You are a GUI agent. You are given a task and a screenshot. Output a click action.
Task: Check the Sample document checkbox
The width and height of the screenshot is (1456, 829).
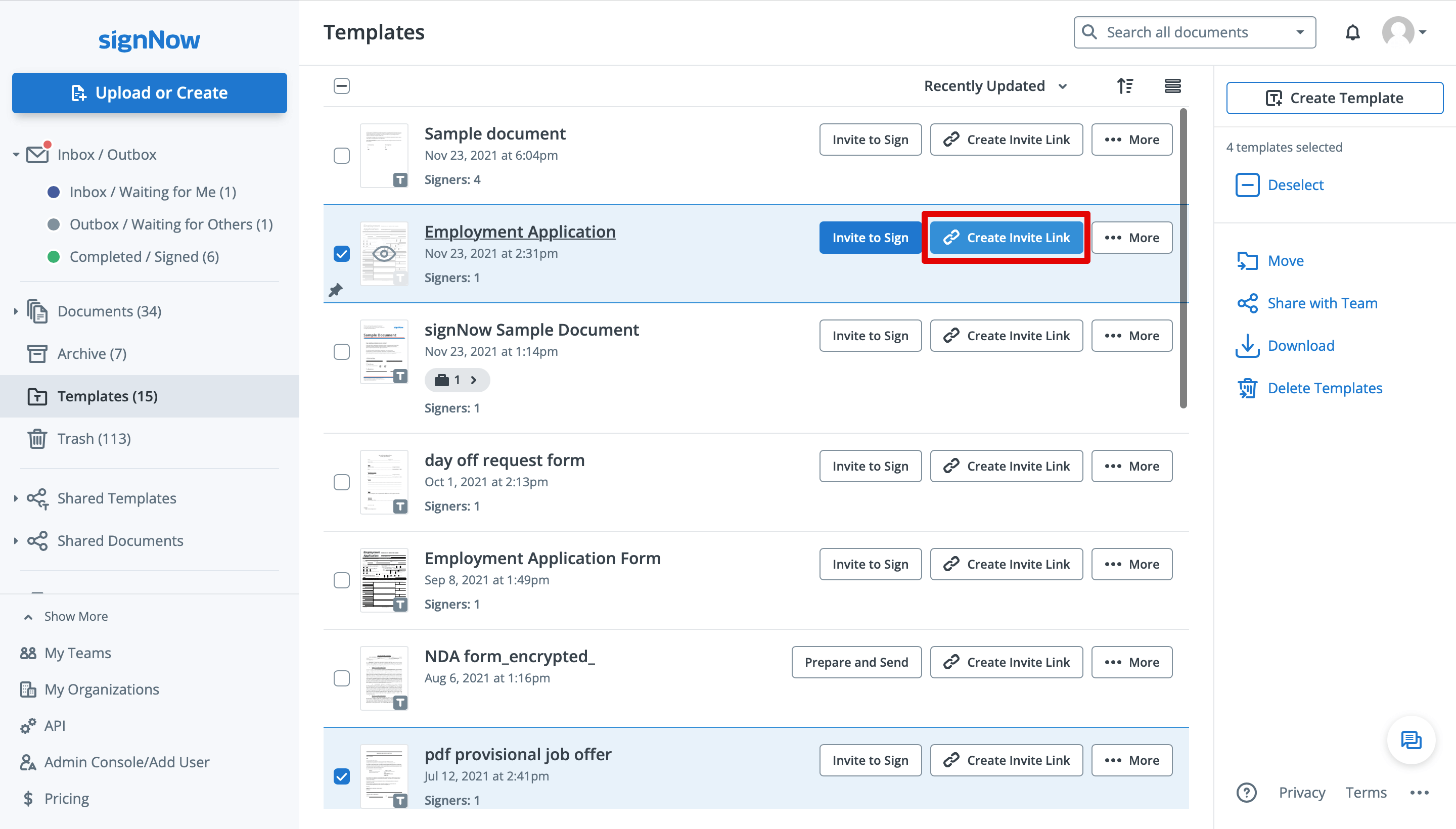coord(342,155)
